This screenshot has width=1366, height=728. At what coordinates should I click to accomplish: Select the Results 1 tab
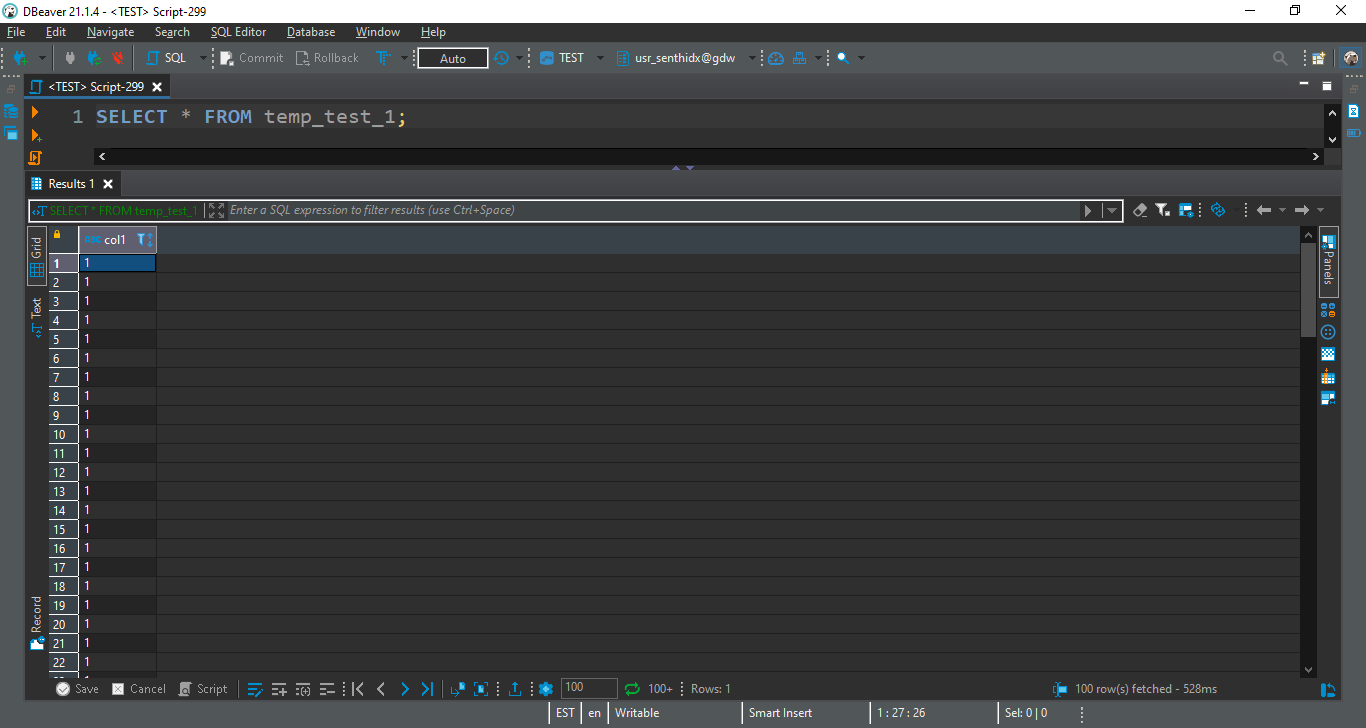(72, 184)
